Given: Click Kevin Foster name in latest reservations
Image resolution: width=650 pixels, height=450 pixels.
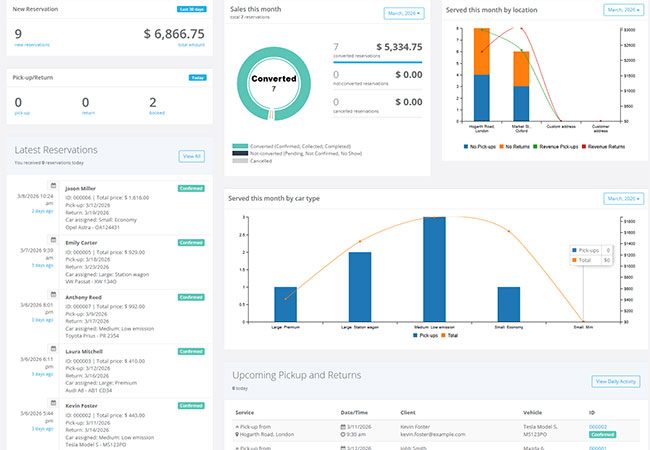Looking at the screenshot, I should tap(81, 406).
